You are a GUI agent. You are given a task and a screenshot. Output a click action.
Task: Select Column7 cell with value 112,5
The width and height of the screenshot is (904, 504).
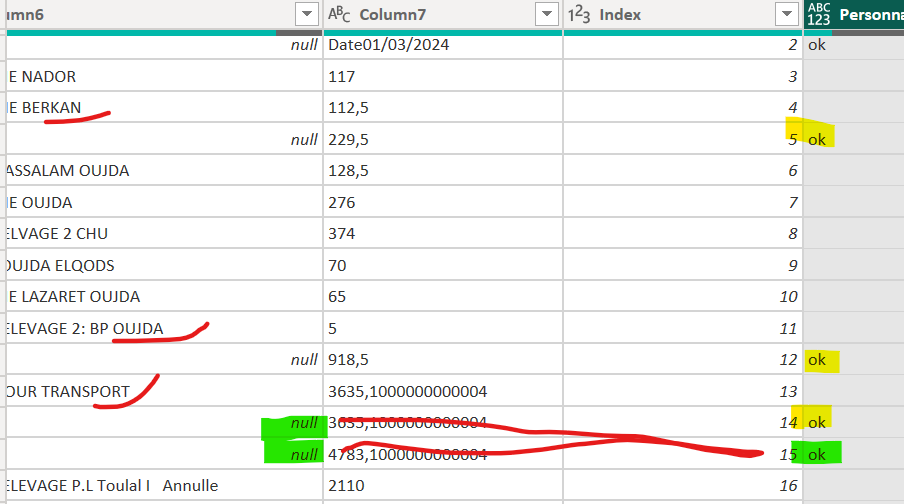coord(443,107)
